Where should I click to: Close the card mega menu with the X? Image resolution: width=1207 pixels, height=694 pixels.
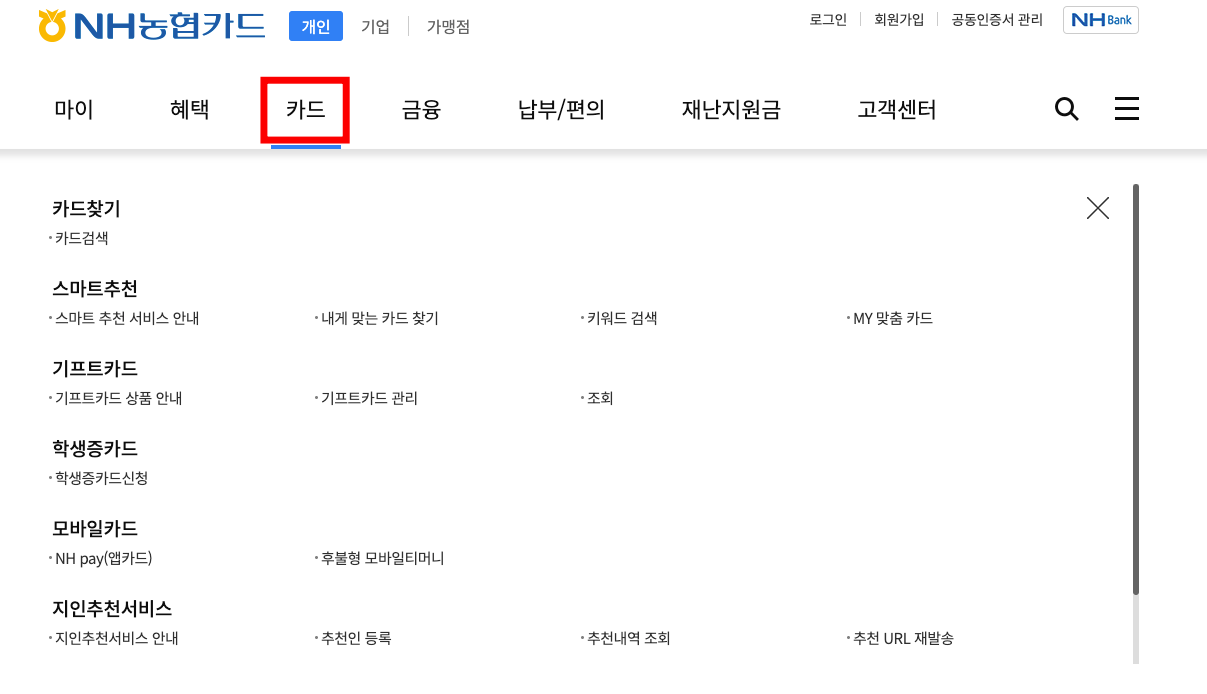pyautogui.click(x=1097, y=208)
